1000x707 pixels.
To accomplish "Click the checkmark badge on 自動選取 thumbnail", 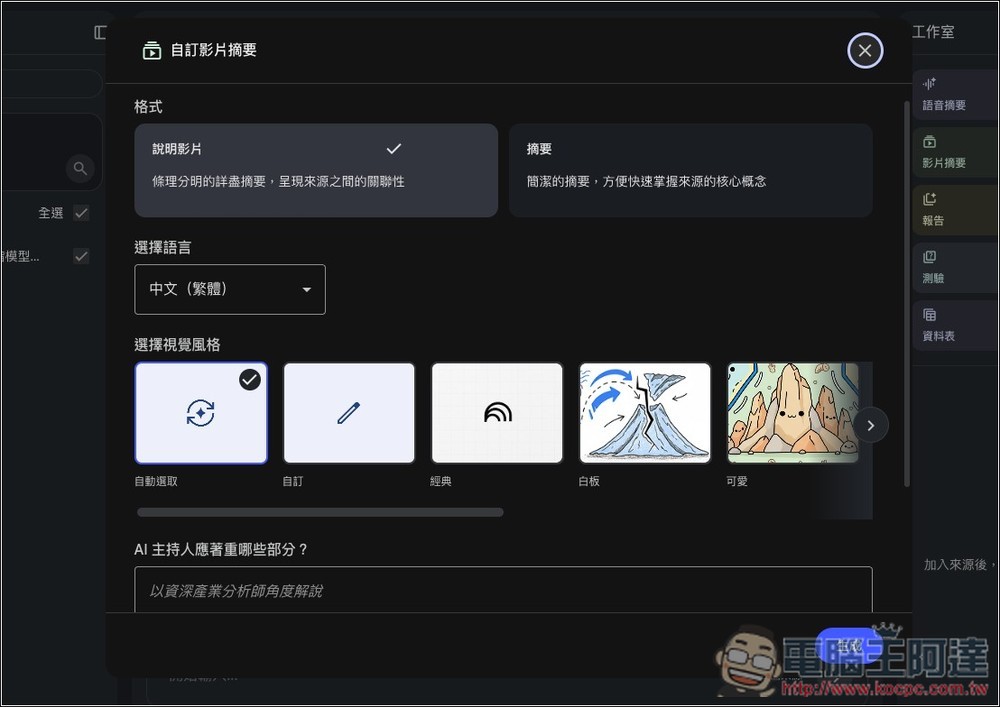I will (249, 380).
